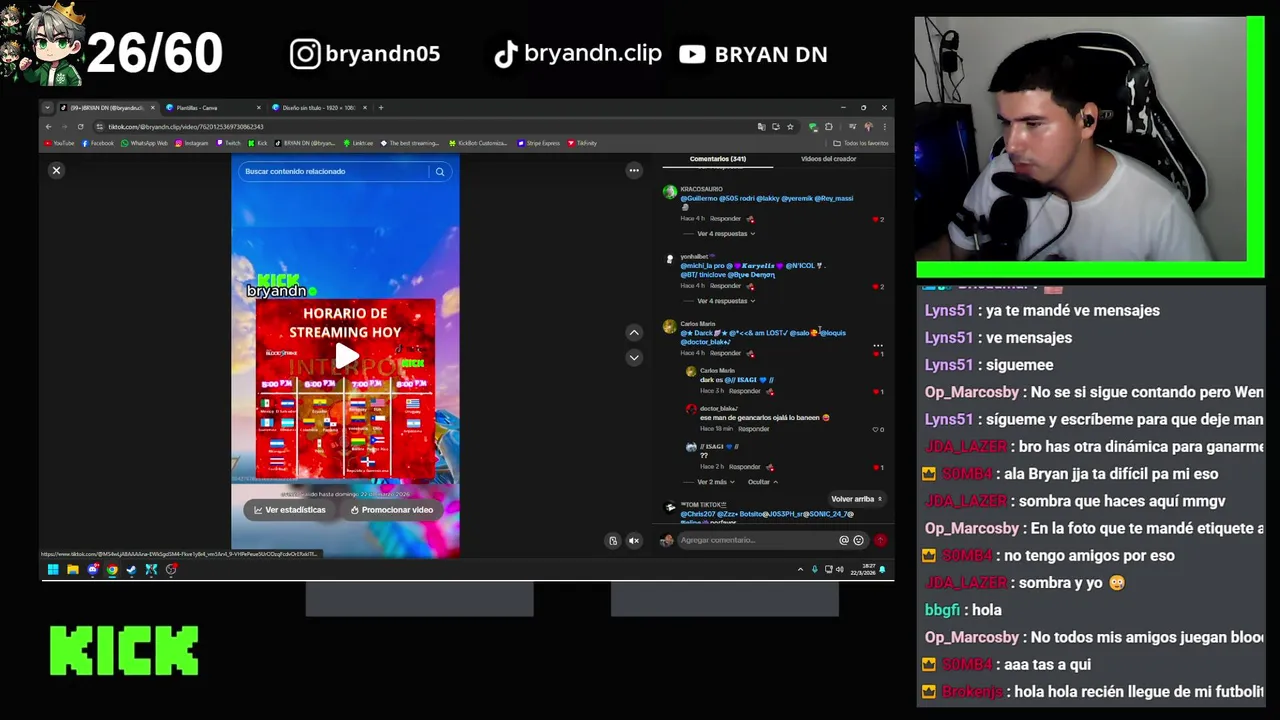This screenshot has width=1280, height=720.
Task: Click the red post comment button
Action: pos(880,540)
